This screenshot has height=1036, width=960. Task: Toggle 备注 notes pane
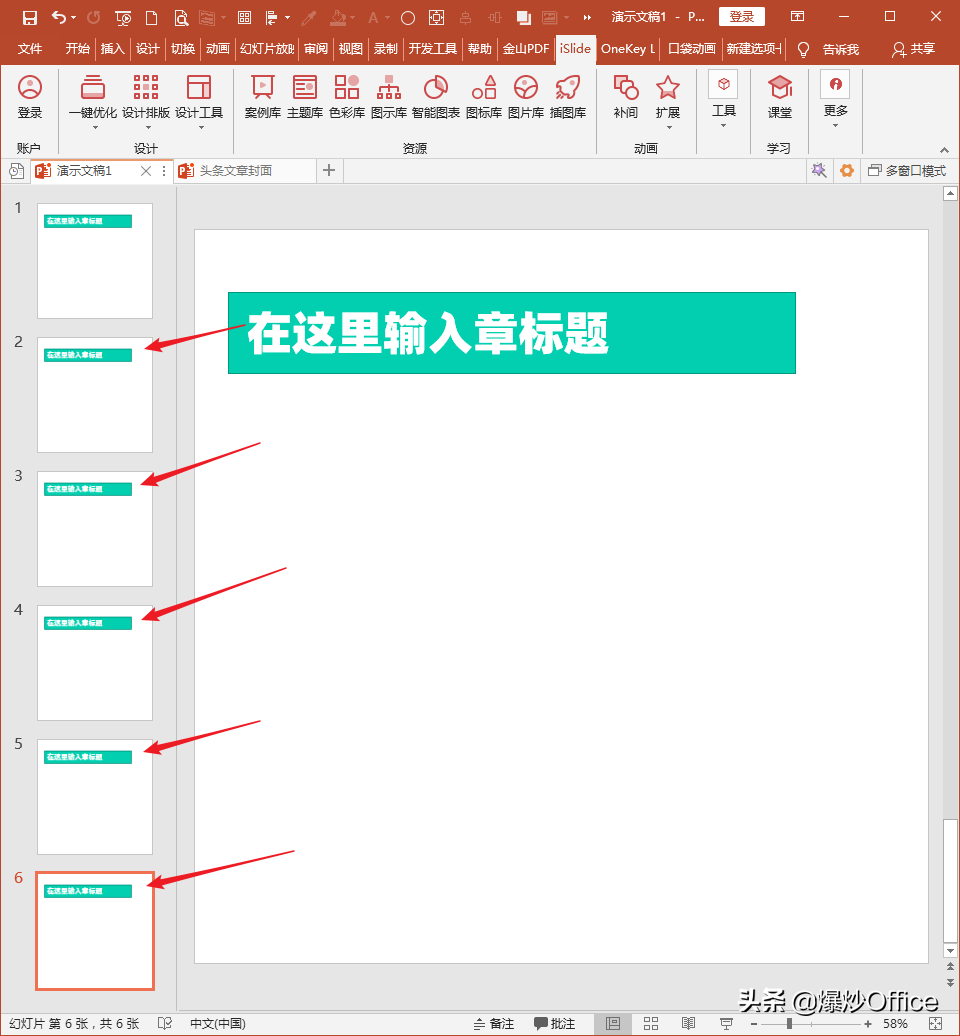pos(494,1023)
